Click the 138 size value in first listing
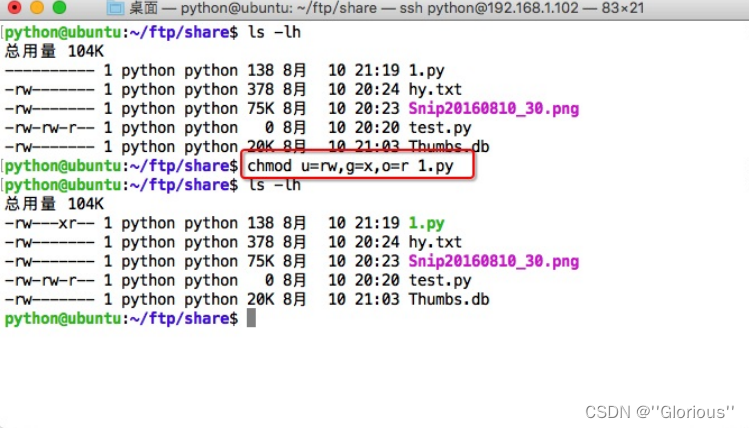 [260, 71]
